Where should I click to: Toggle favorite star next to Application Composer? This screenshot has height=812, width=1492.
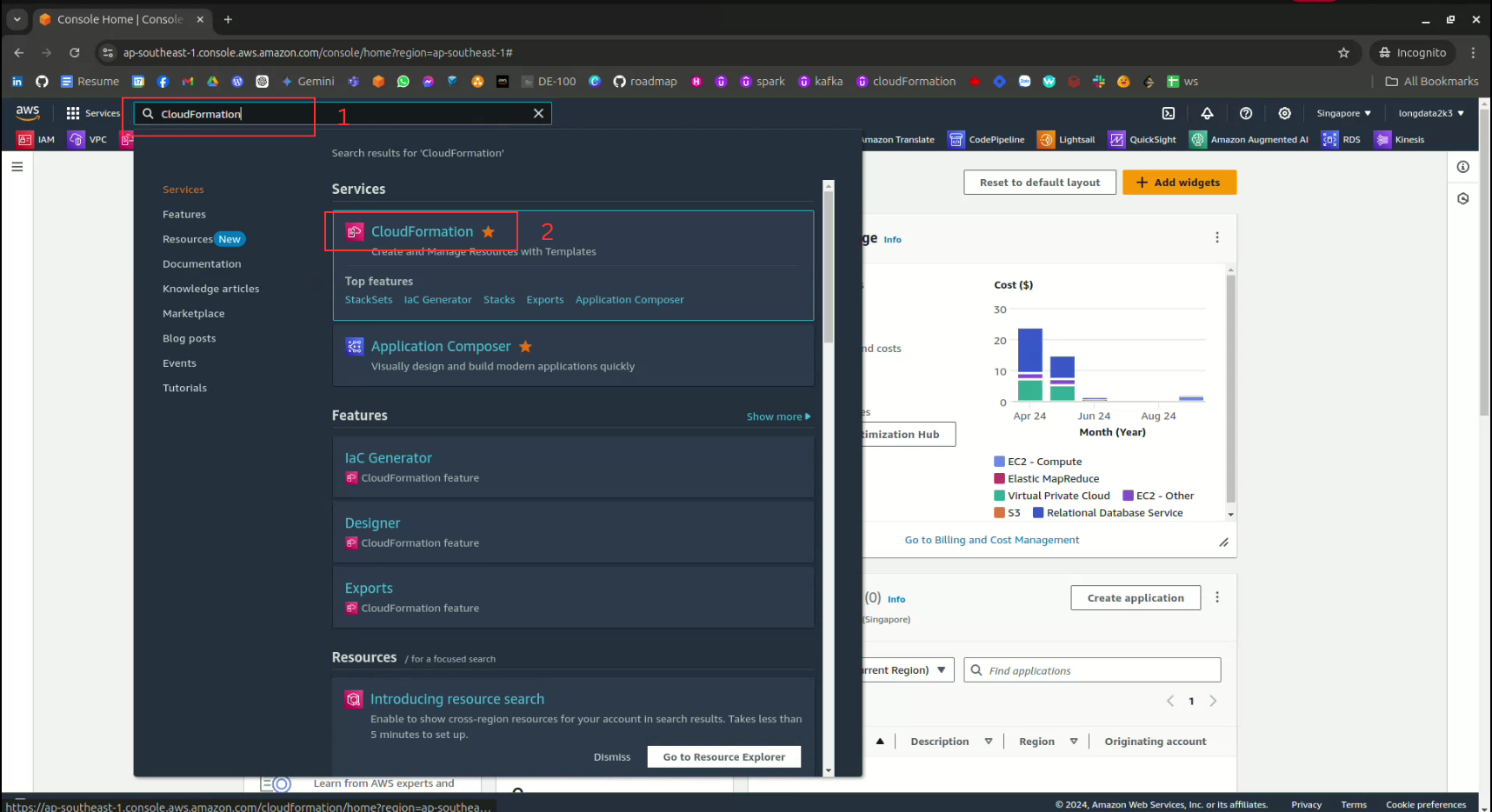pyautogui.click(x=525, y=346)
